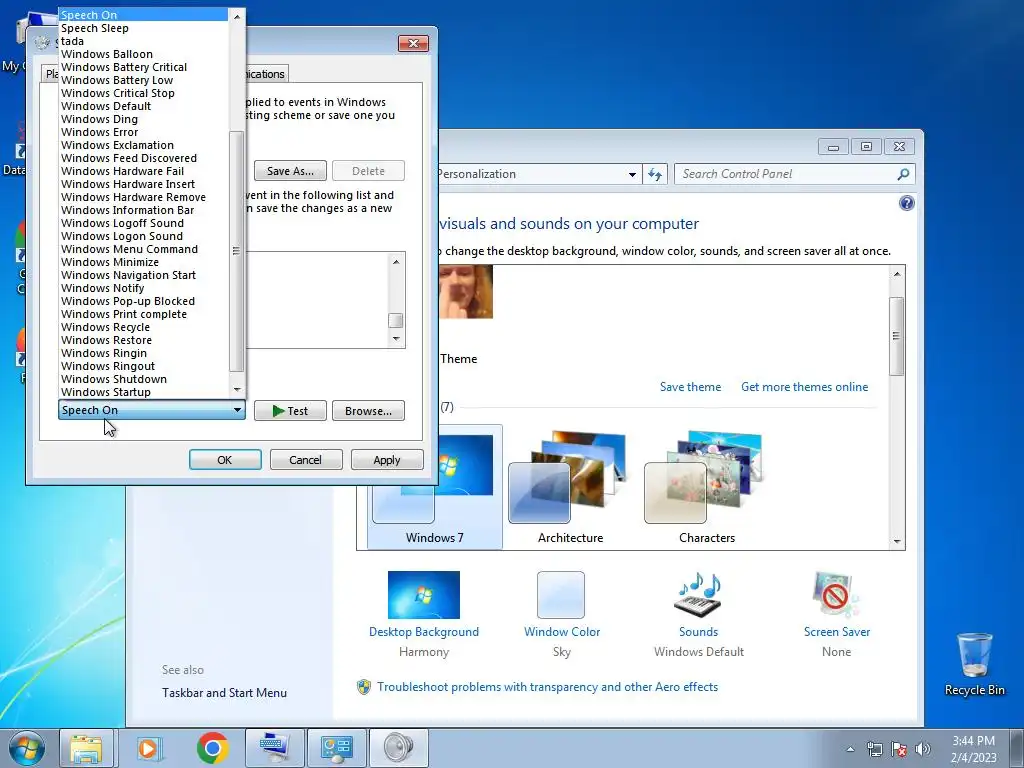This screenshot has width=1024, height=768.
Task: Choose Windows Recycle sound
Action: [144, 327]
